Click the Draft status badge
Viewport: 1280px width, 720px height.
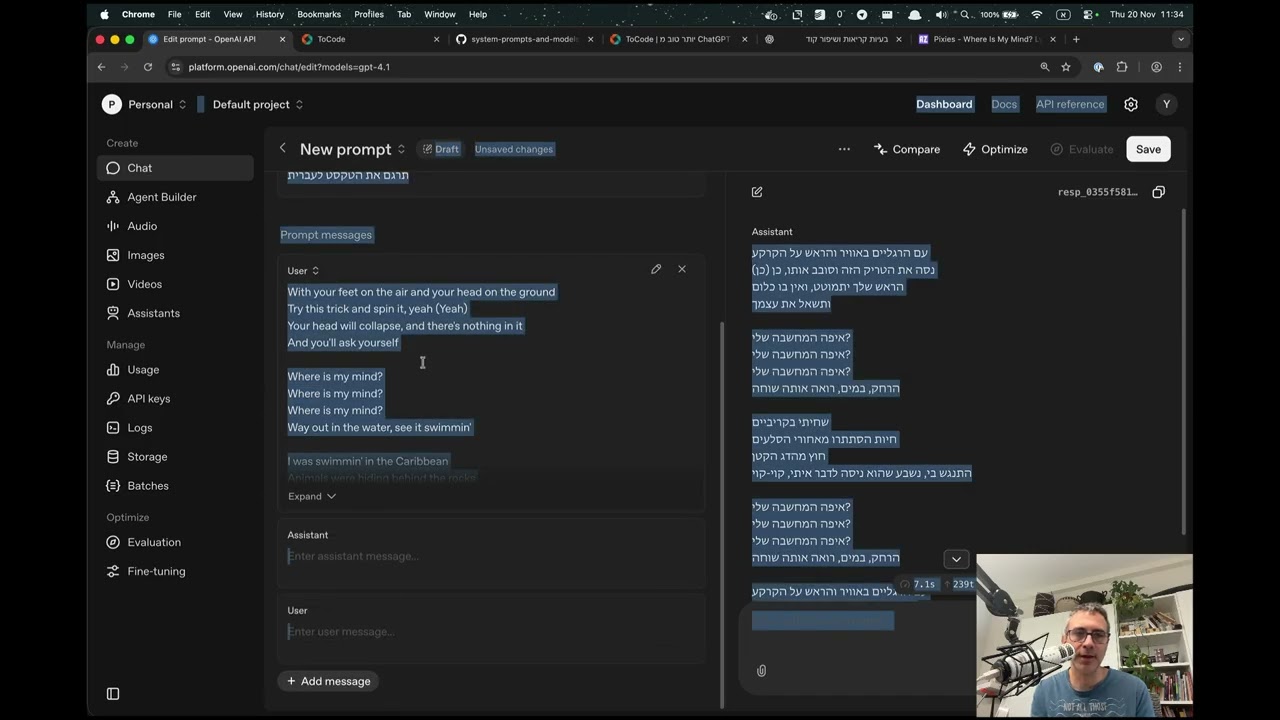coord(441,149)
